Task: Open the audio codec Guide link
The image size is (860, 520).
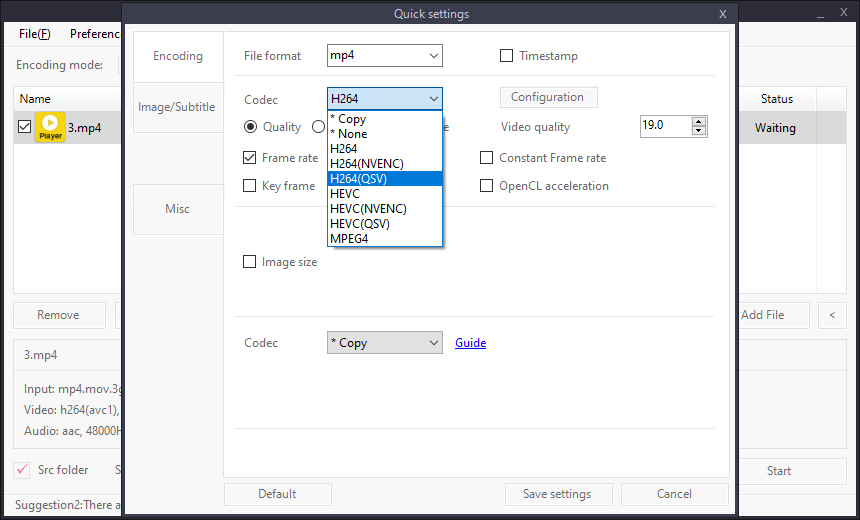Action: (x=470, y=343)
